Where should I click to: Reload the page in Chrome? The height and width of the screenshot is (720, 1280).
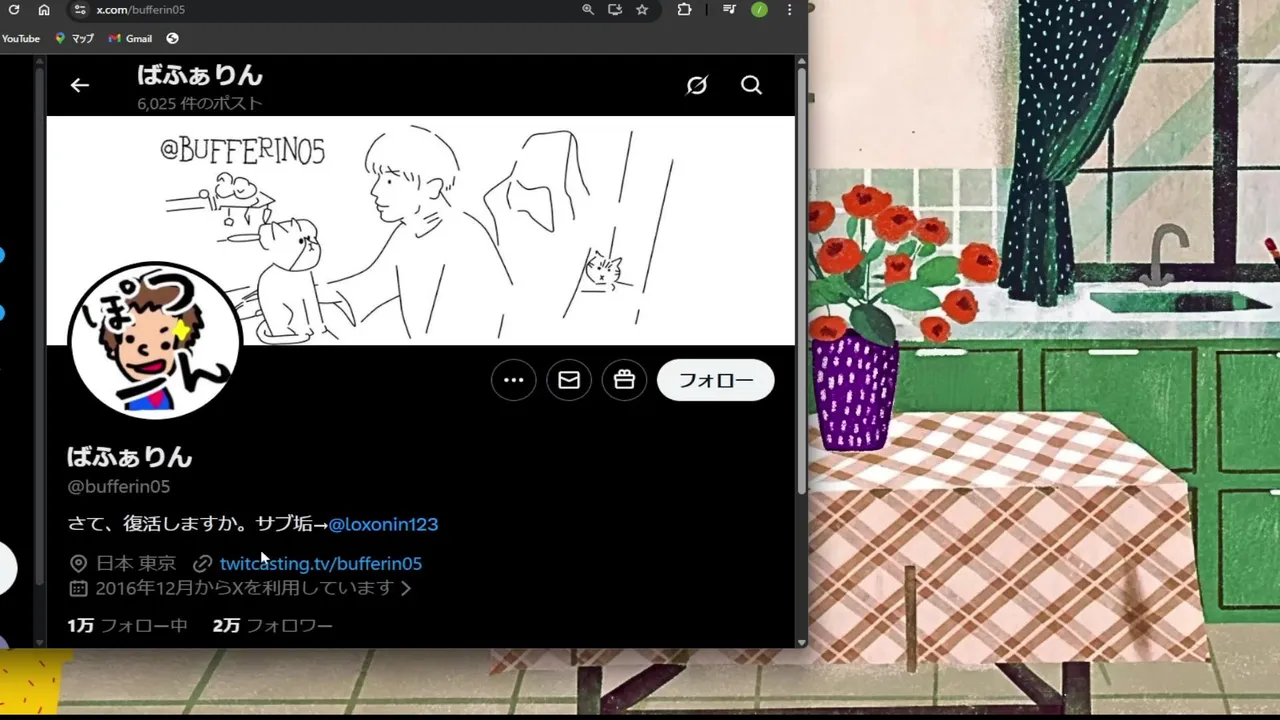pyautogui.click(x=14, y=9)
